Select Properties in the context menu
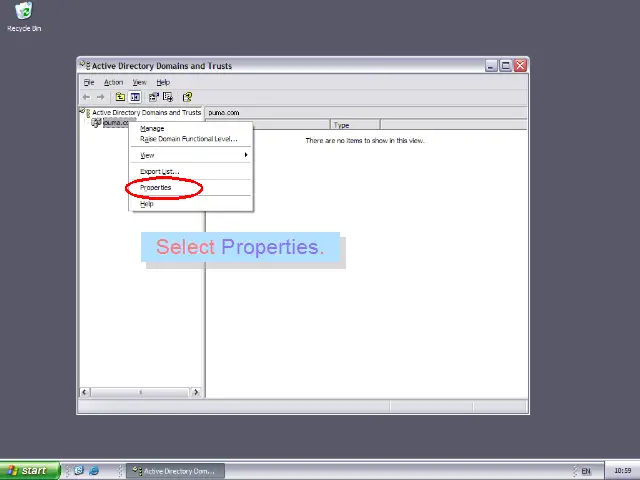Screen dimensions: 640x480 click(x=156, y=188)
